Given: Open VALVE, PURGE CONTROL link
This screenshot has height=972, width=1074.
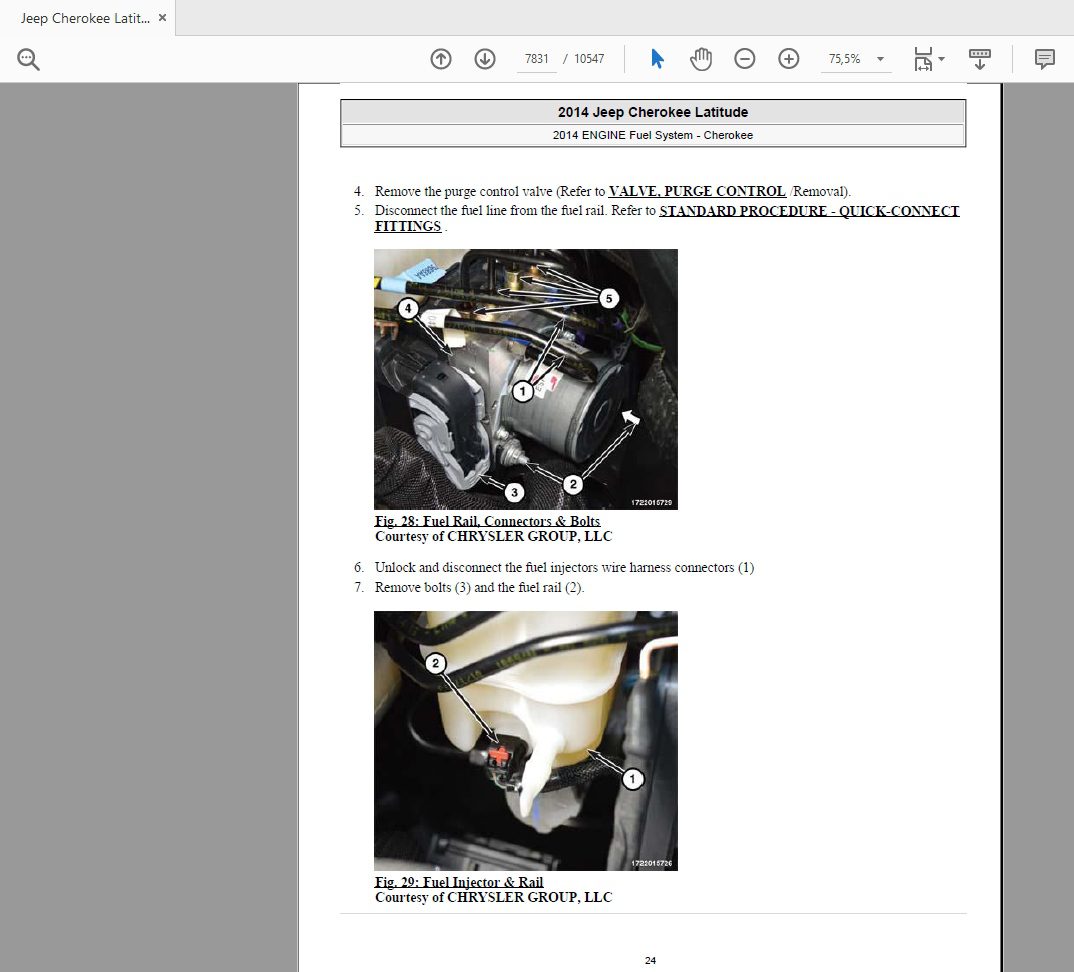Looking at the screenshot, I should 697,191.
